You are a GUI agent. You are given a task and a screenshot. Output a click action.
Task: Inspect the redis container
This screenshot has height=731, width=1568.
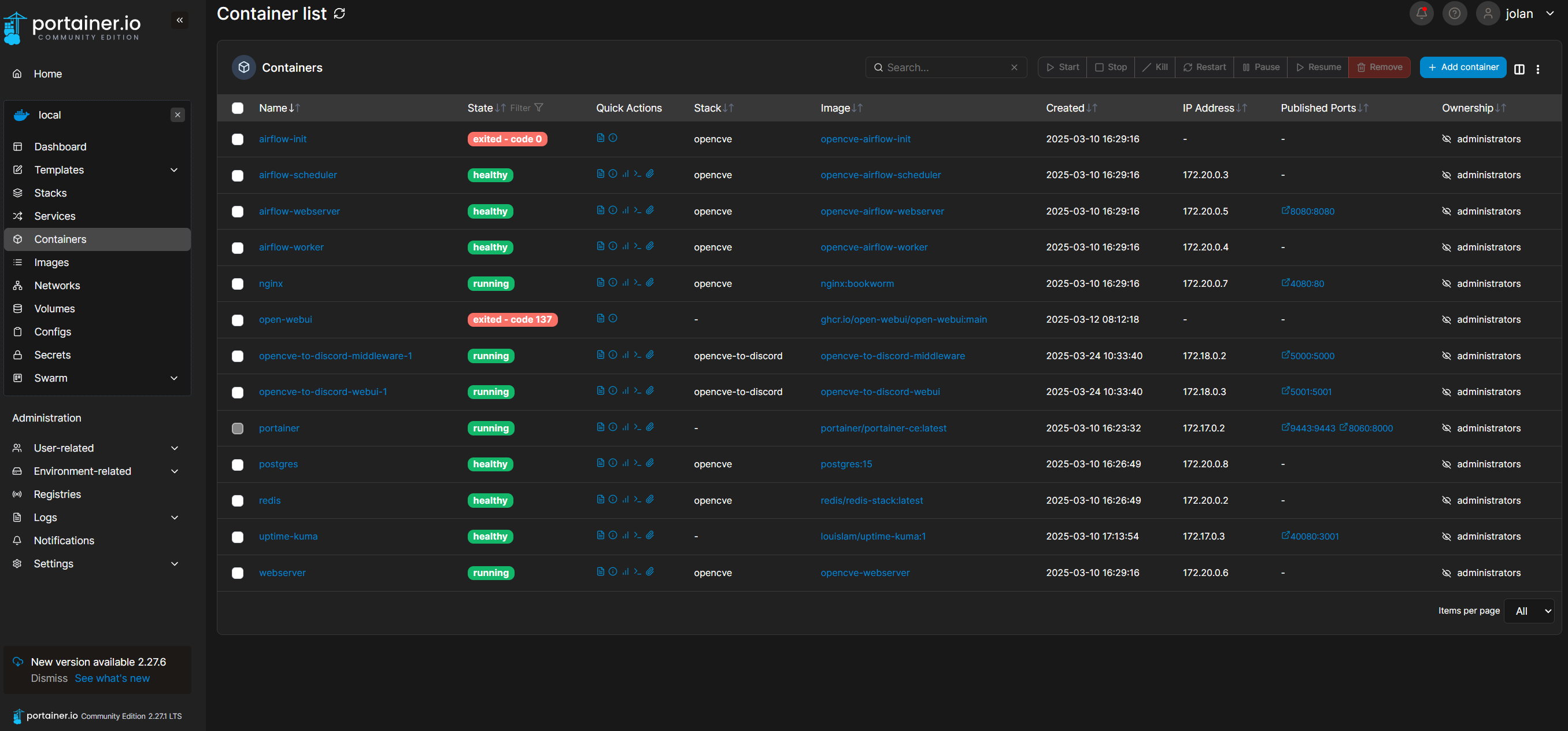[613, 500]
